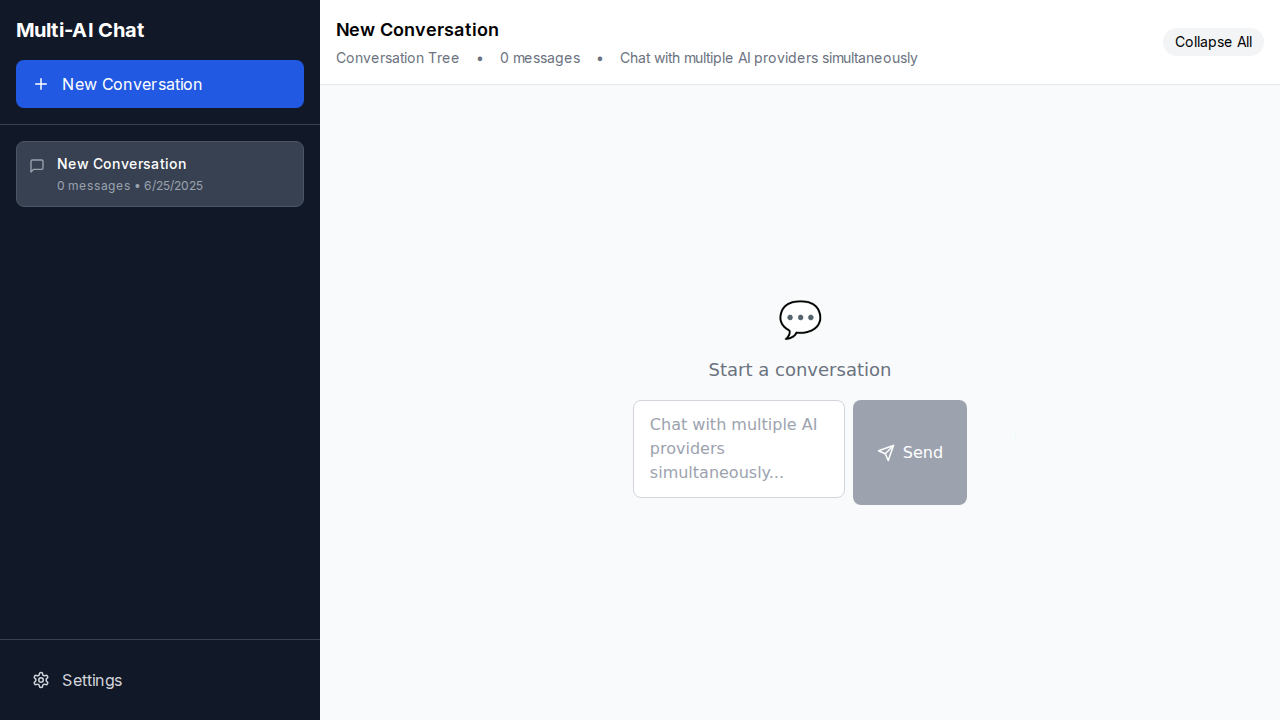
Task: Click 'Chat with multiple AI providers simultaneously' header text
Action: click(x=769, y=58)
